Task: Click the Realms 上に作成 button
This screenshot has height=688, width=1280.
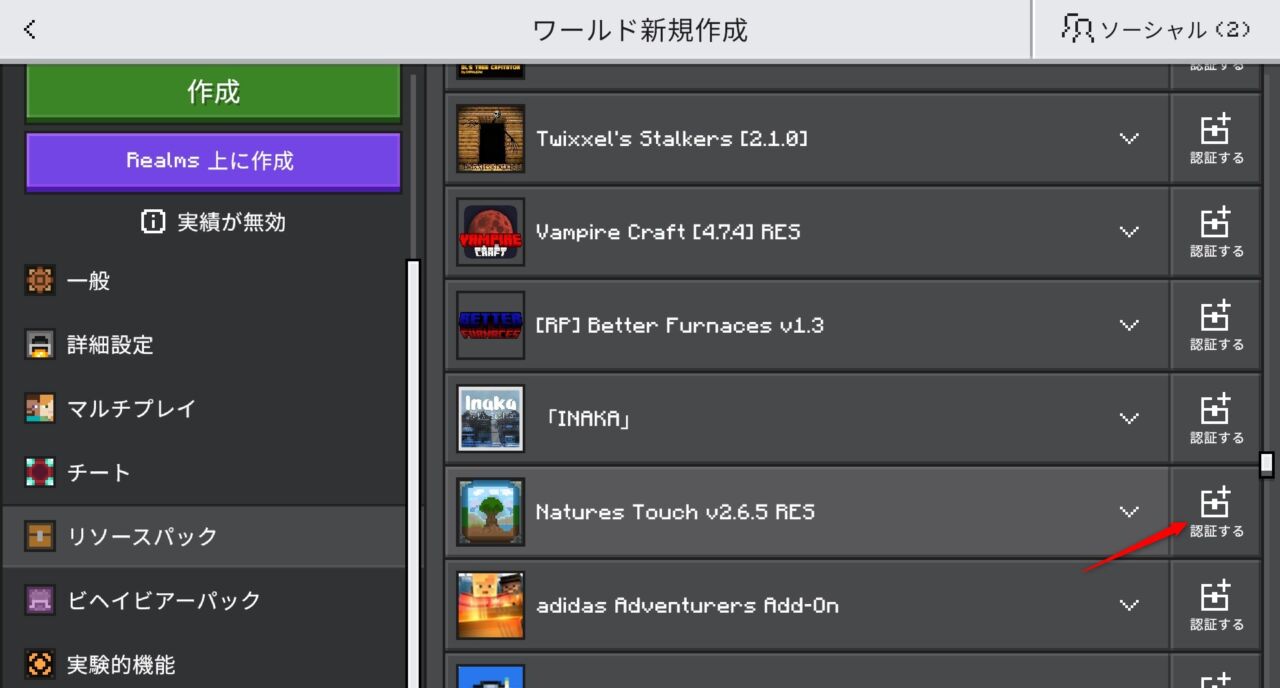Action: pyautogui.click(x=213, y=161)
